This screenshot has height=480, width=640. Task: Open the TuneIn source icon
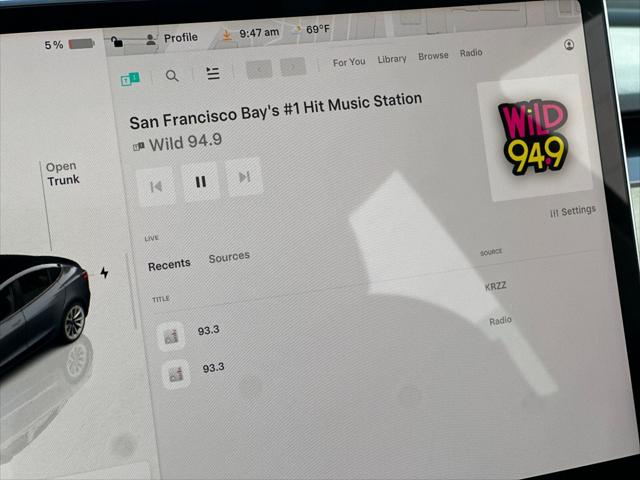click(130, 79)
